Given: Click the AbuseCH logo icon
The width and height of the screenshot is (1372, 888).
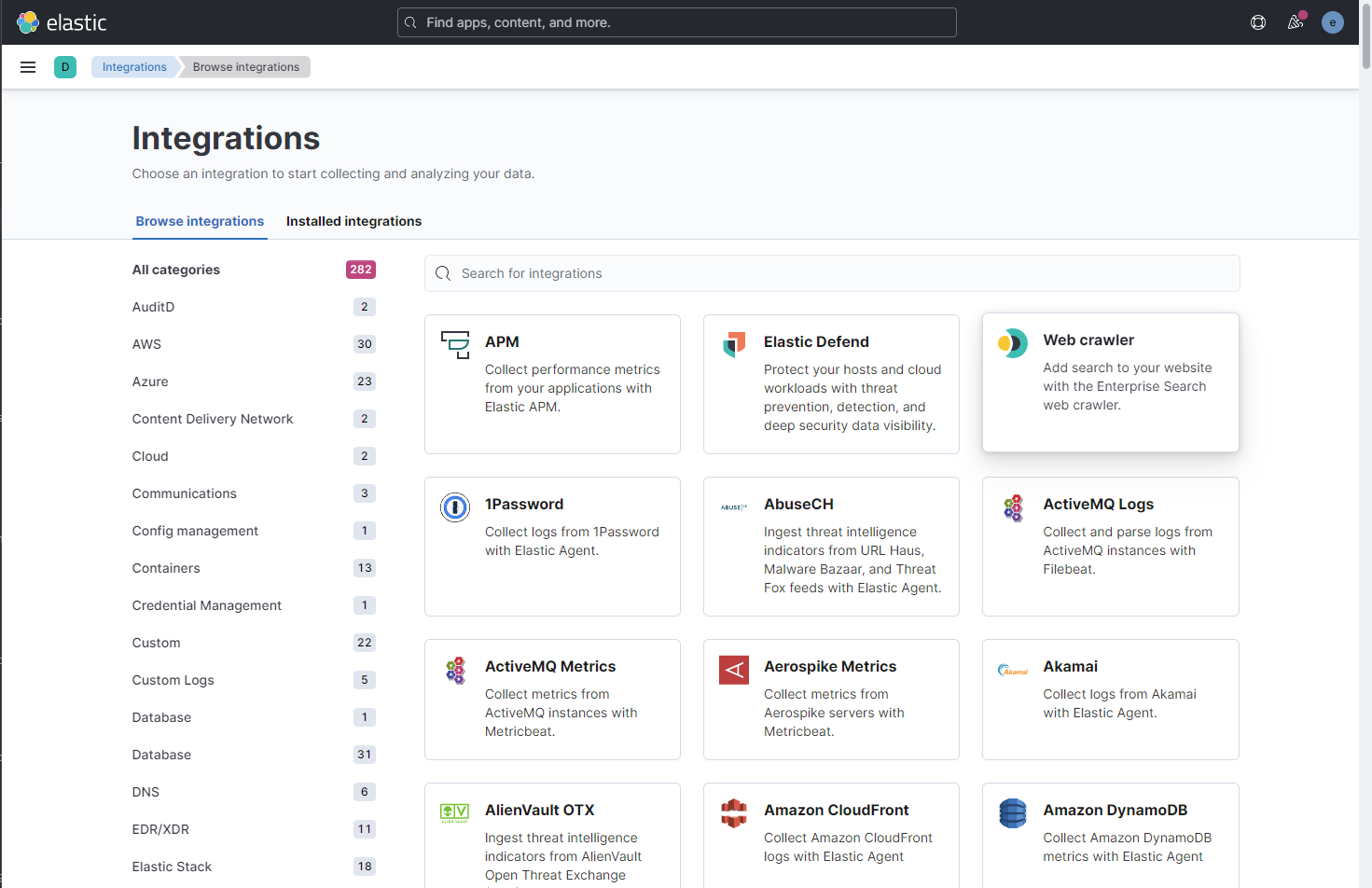Looking at the screenshot, I should tap(734, 507).
